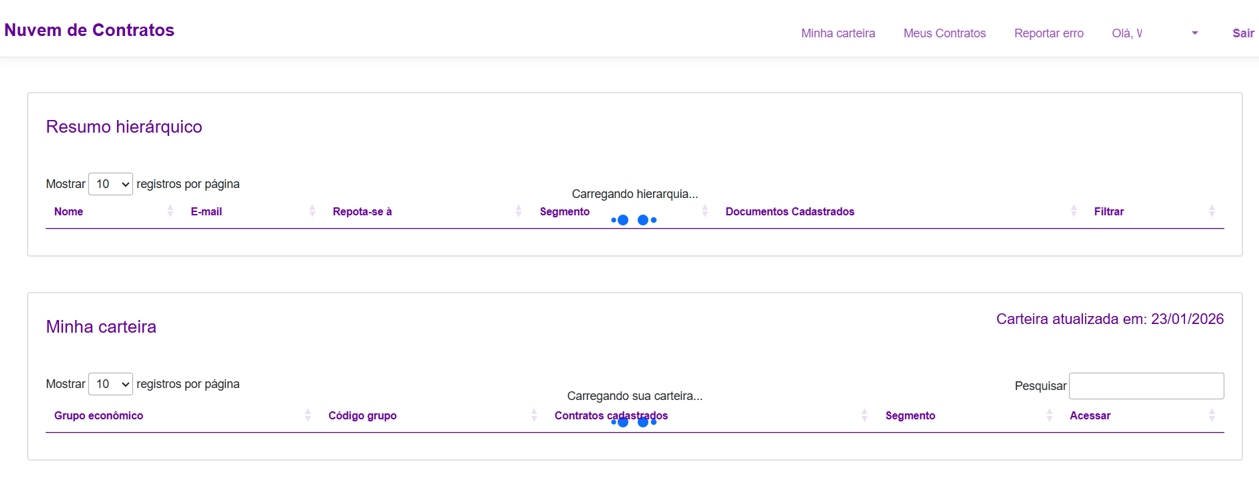Go to Meus Contratos in navigation bar
The width and height of the screenshot is (1259, 493).
pyautogui.click(x=944, y=34)
